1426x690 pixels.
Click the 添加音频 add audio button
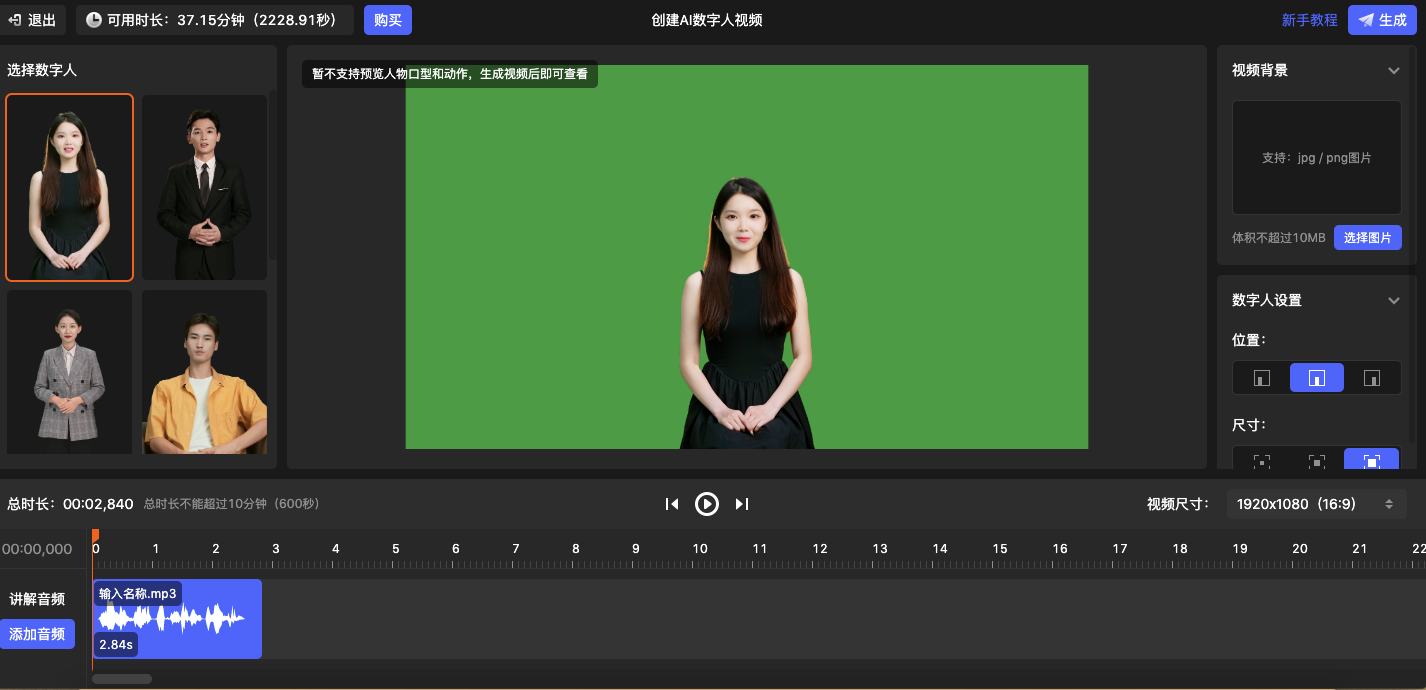click(x=38, y=634)
